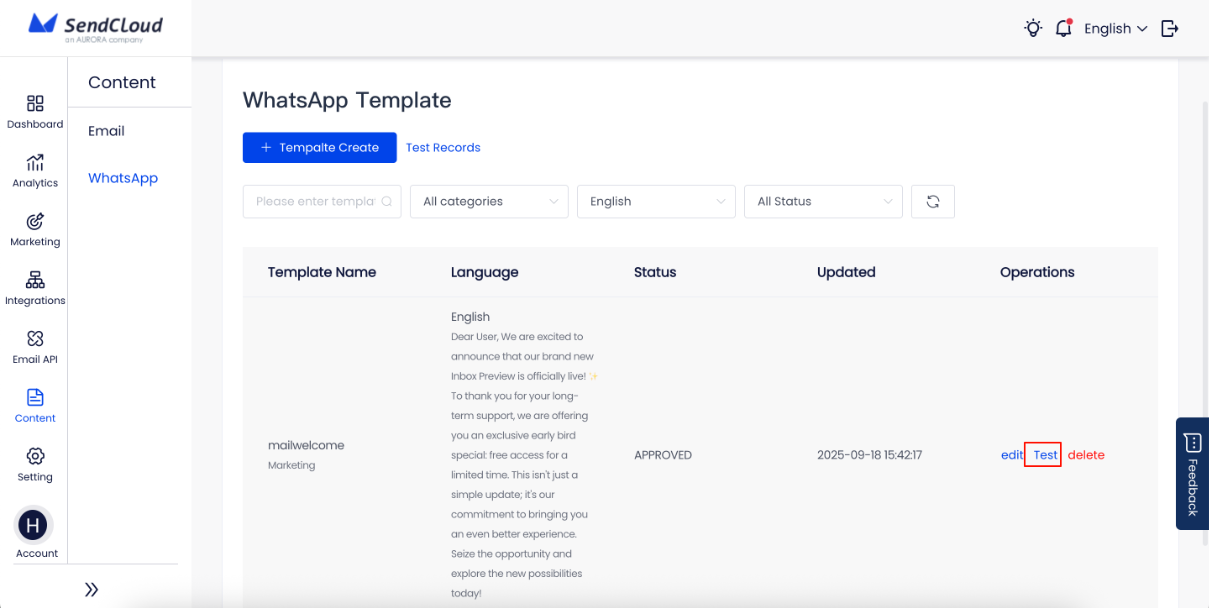Select the Analytics sidebar icon
This screenshot has width=1209, height=608.
tap(34, 168)
